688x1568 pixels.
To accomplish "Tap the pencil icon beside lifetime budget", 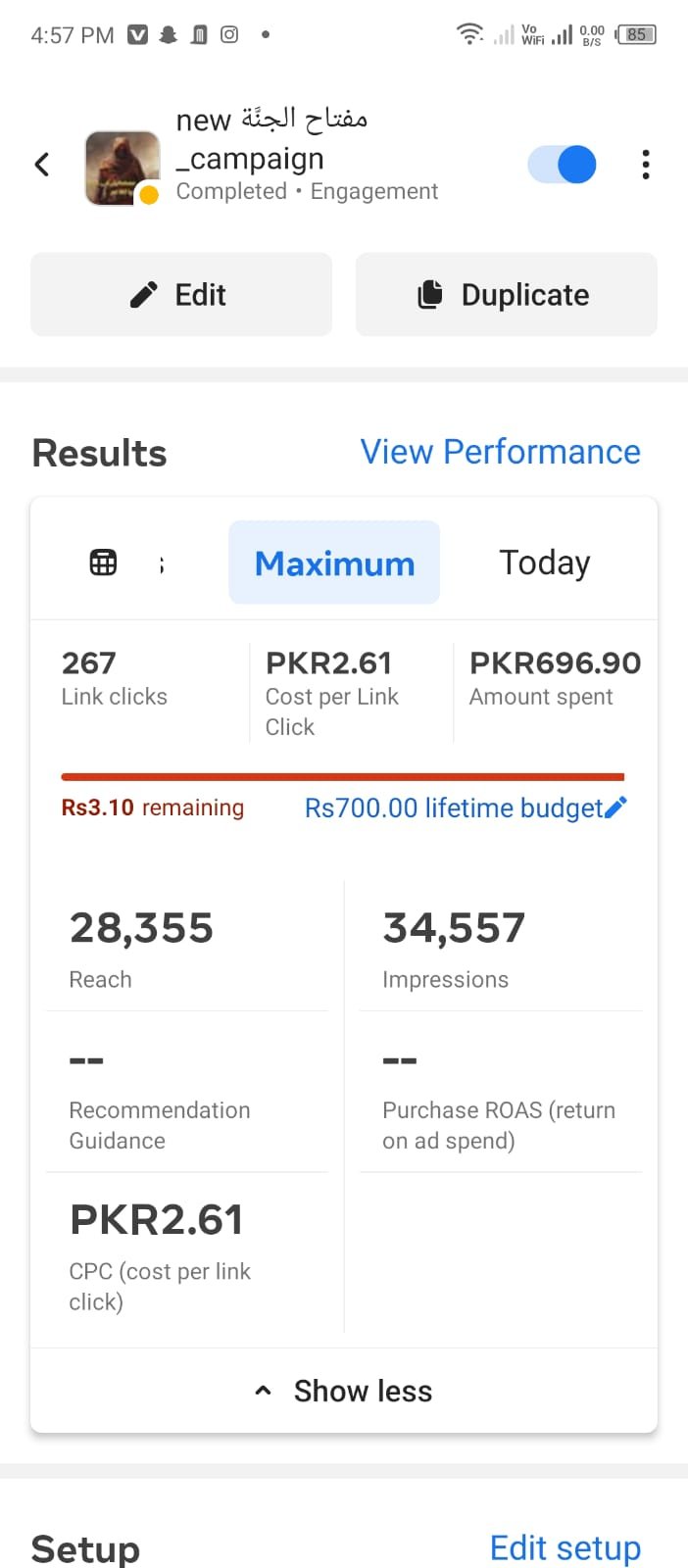I will point(616,808).
